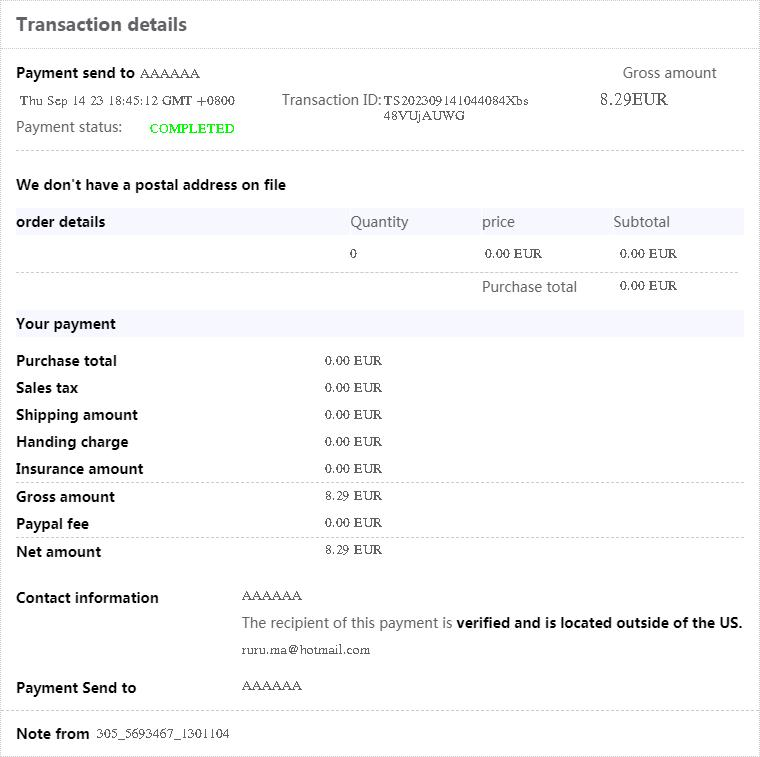Select the Subtotal column header
This screenshot has width=760, height=757.
point(641,222)
